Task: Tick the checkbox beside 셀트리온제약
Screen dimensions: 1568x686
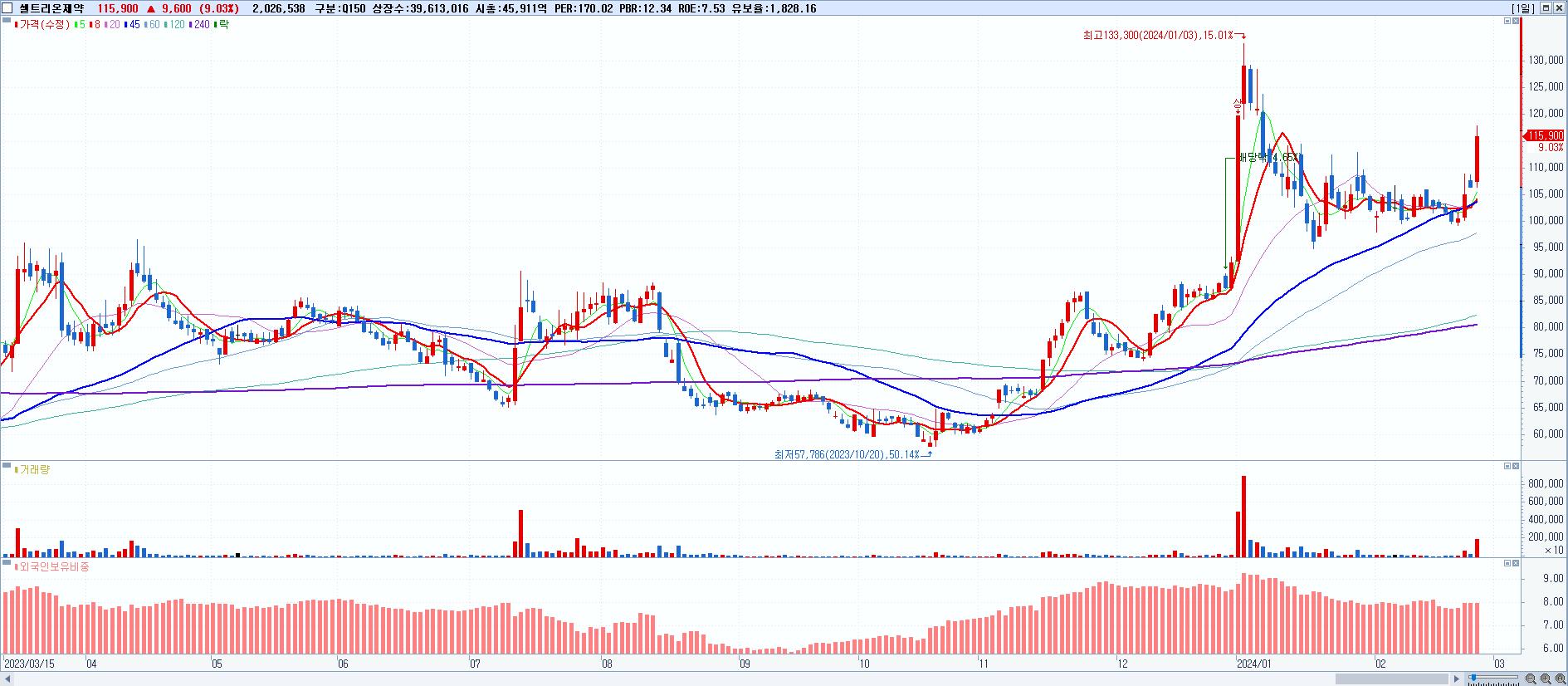Action: coord(7,8)
